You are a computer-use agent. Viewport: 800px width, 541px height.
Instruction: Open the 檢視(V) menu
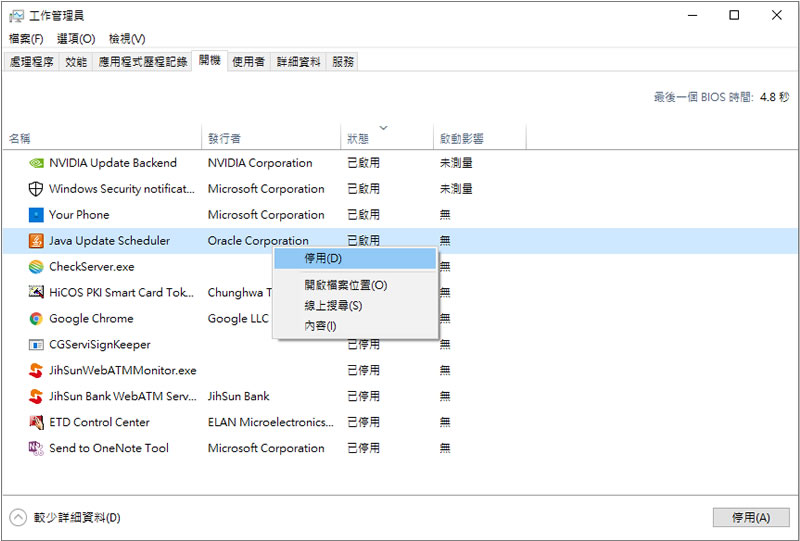[127, 39]
